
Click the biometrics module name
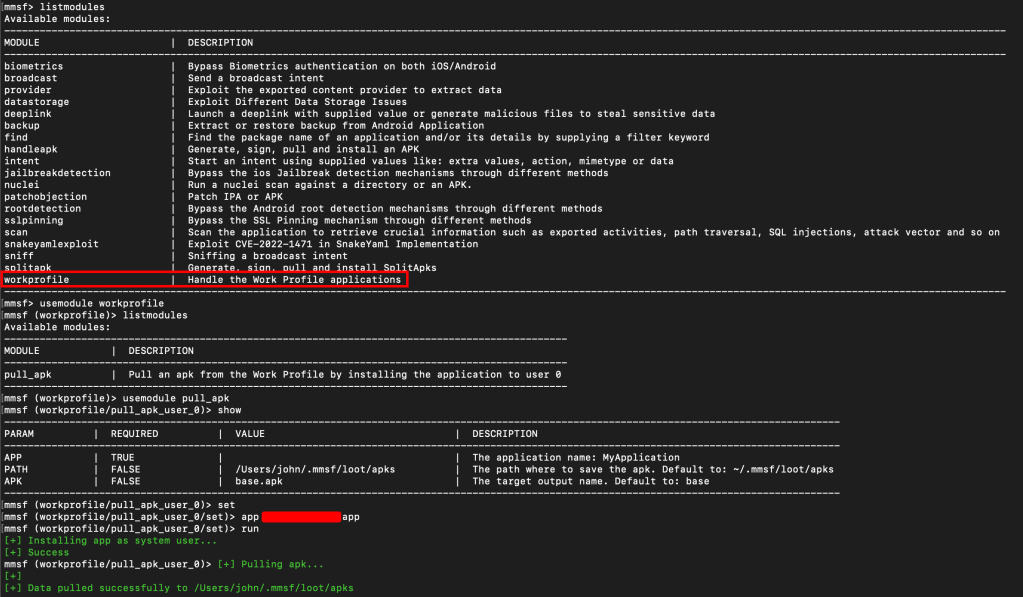coord(33,66)
